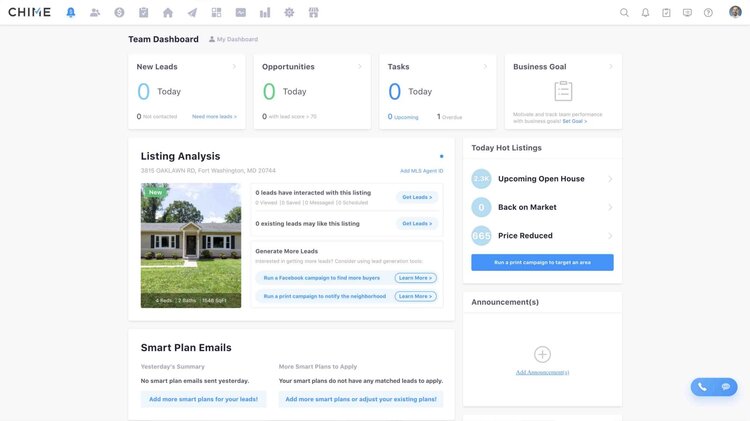
Task: Click the Set Goal link
Action: (574, 122)
